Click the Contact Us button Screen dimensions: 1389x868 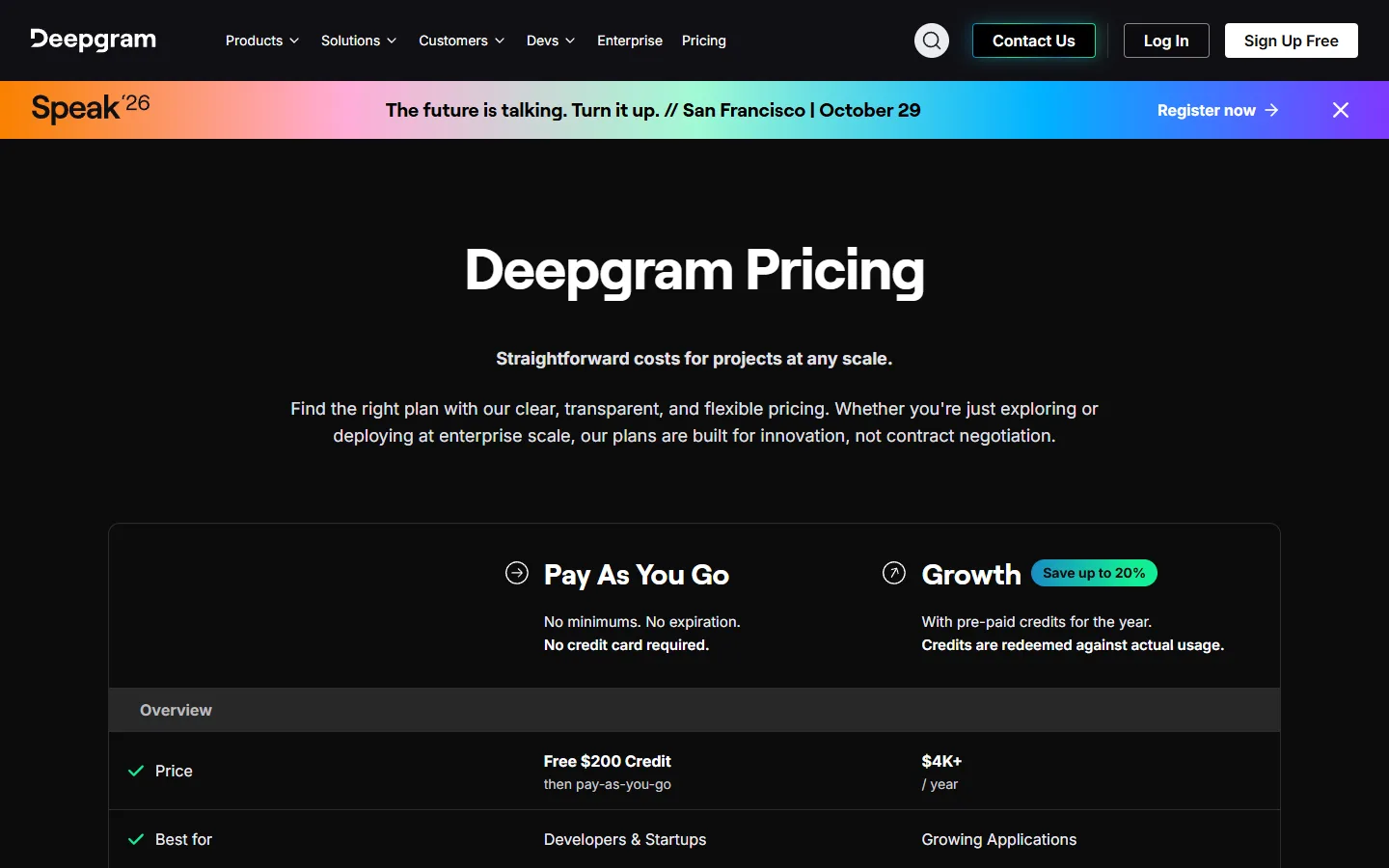(1034, 41)
